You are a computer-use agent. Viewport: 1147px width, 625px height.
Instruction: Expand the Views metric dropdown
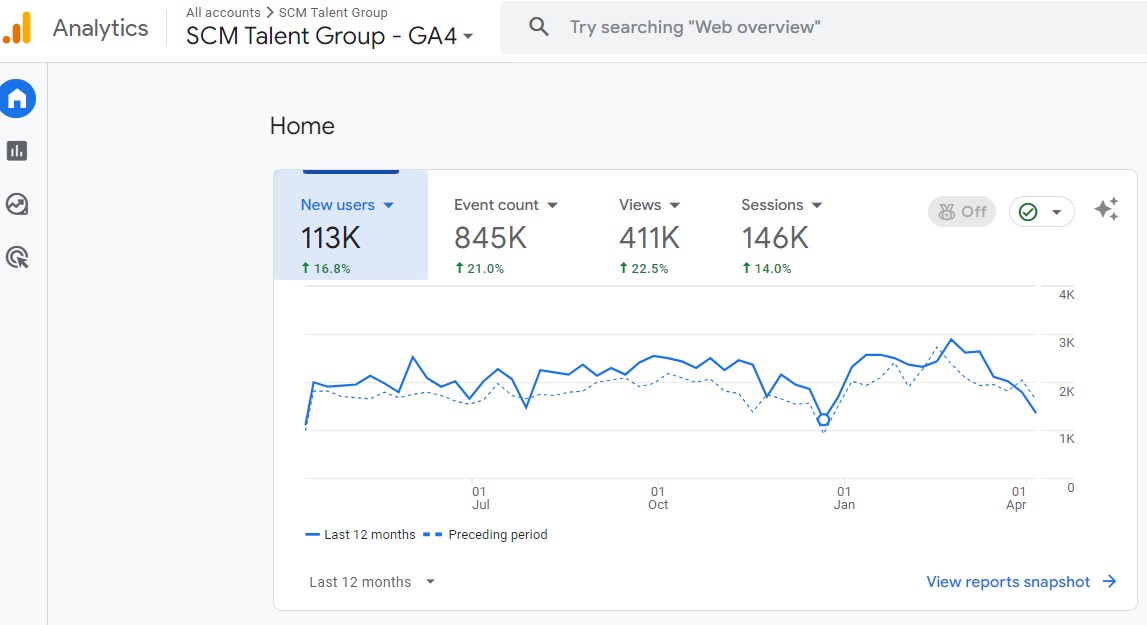674,206
